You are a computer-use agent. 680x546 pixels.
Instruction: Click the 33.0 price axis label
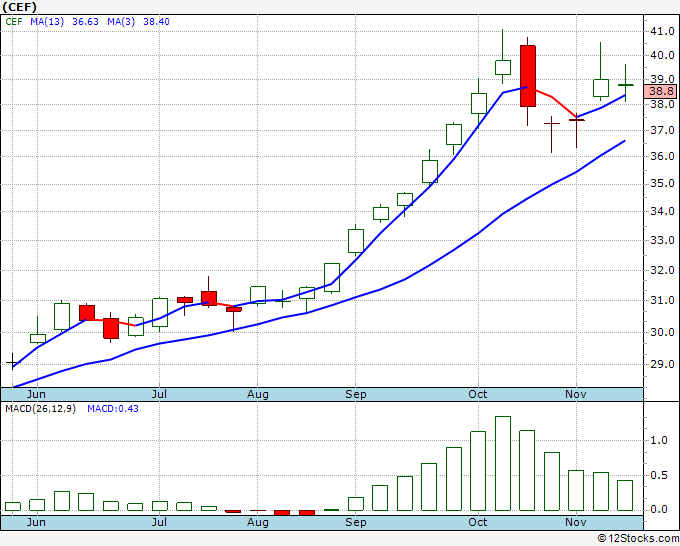pyautogui.click(x=662, y=240)
